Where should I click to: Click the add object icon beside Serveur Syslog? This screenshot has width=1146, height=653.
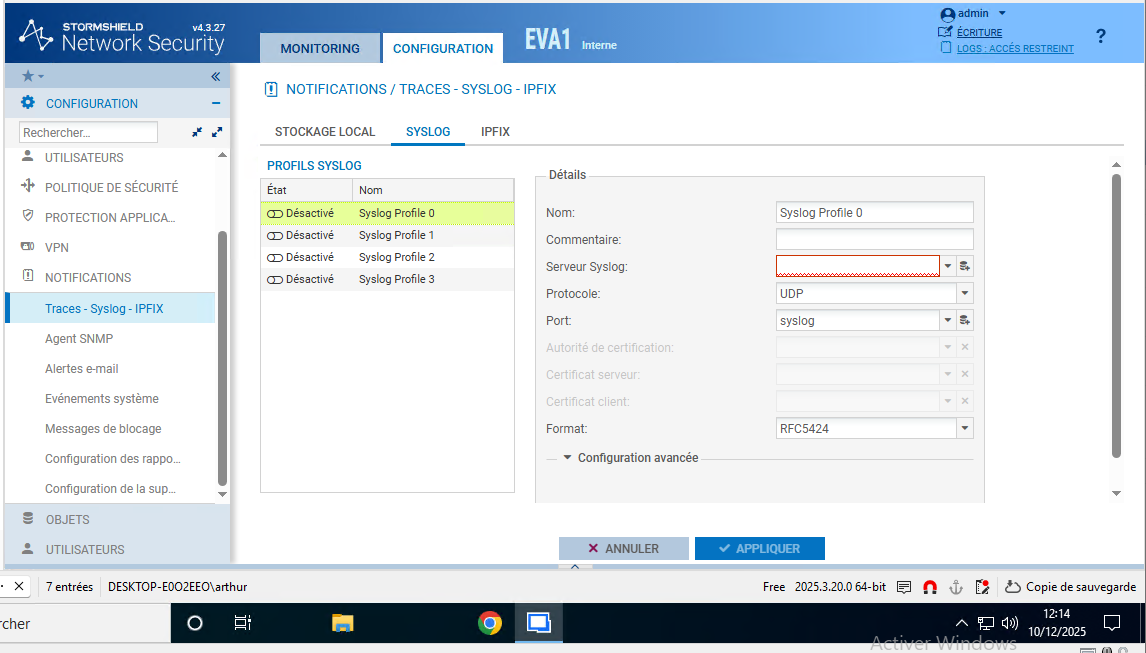pos(965,266)
